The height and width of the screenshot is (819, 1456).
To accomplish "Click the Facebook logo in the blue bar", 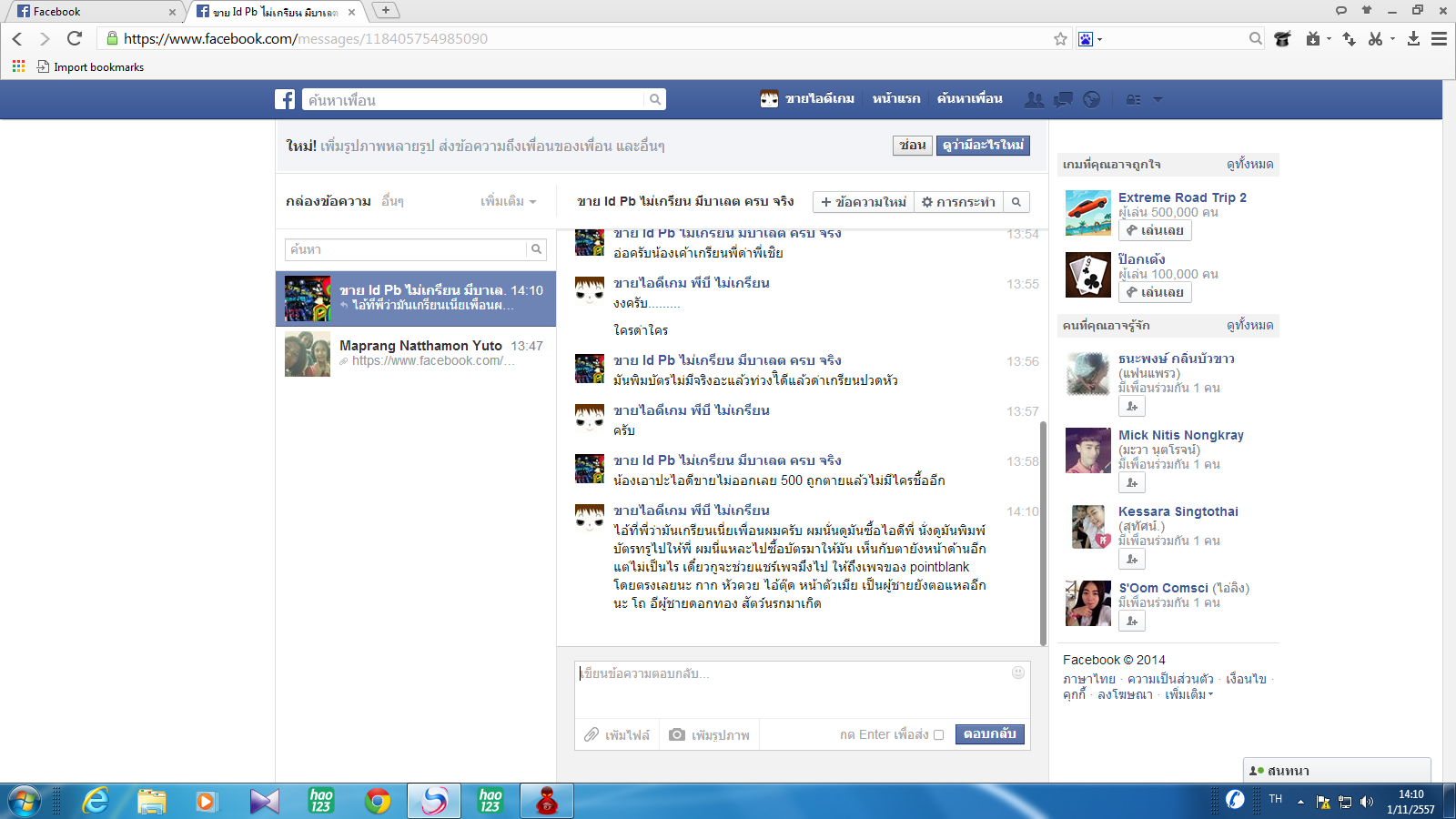I will 285,99.
